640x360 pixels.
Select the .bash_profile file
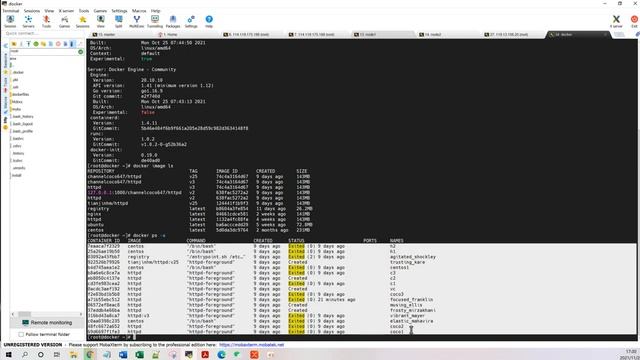coord(22,131)
